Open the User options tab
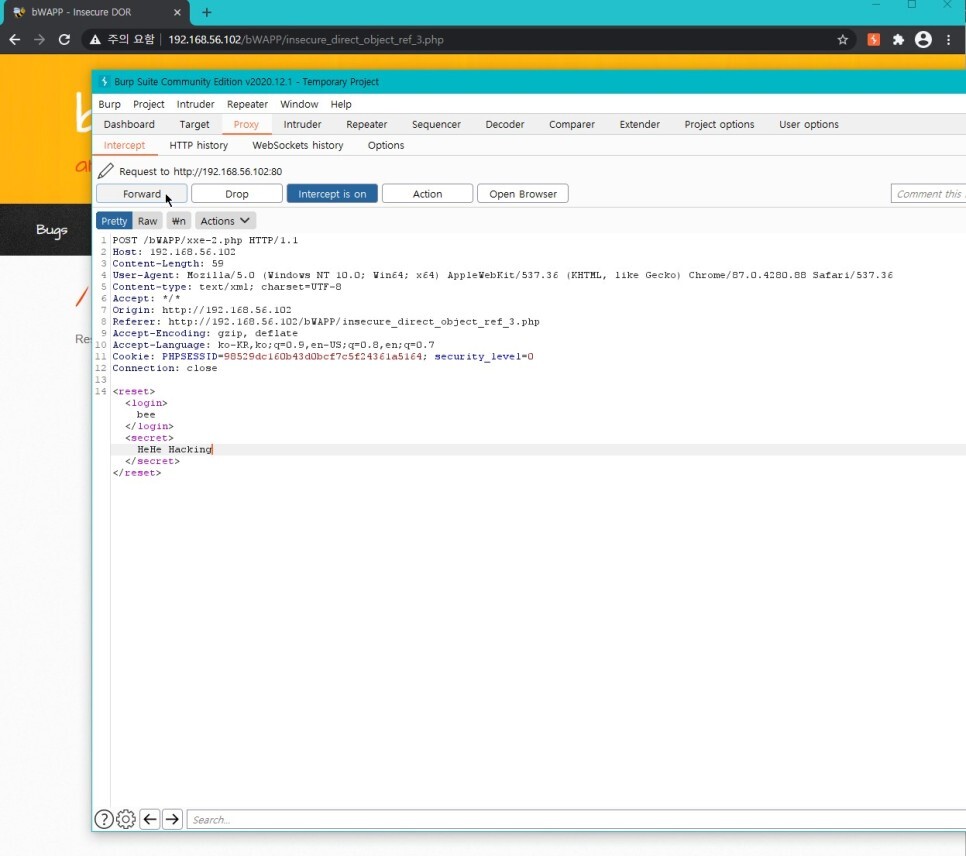 tap(809, 124)
